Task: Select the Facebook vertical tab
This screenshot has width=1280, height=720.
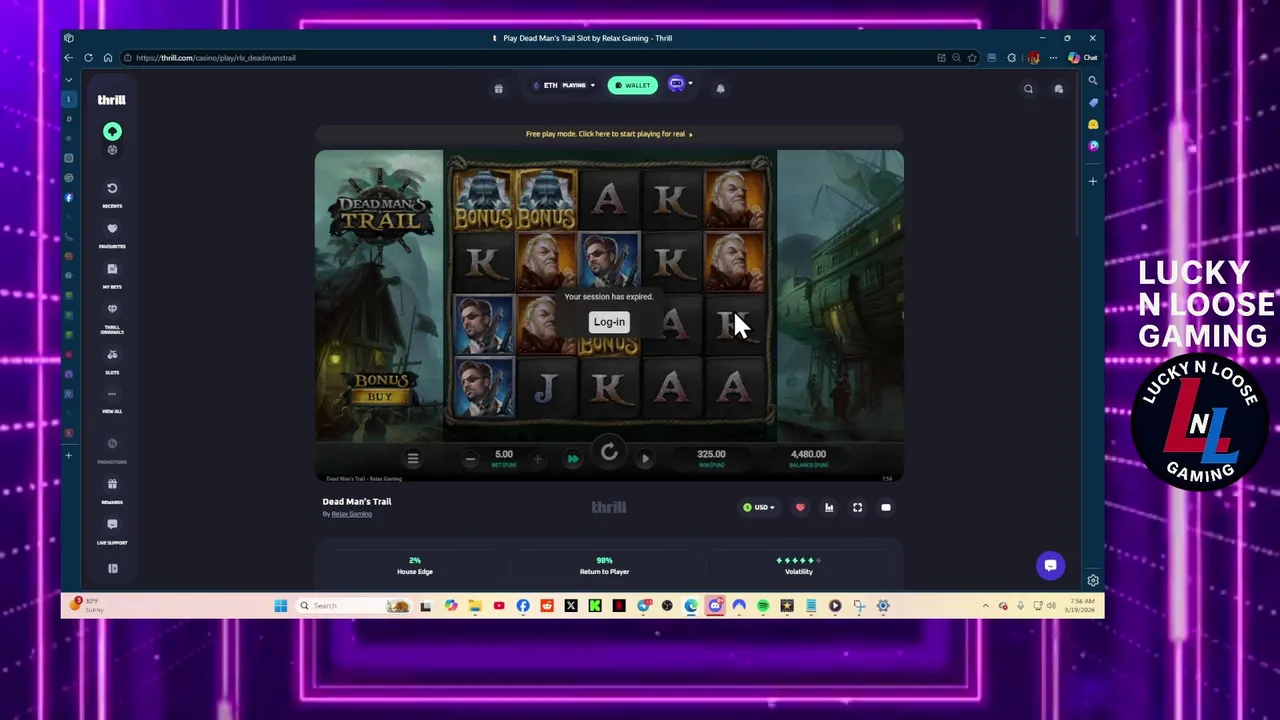Action: click(69, 197)
